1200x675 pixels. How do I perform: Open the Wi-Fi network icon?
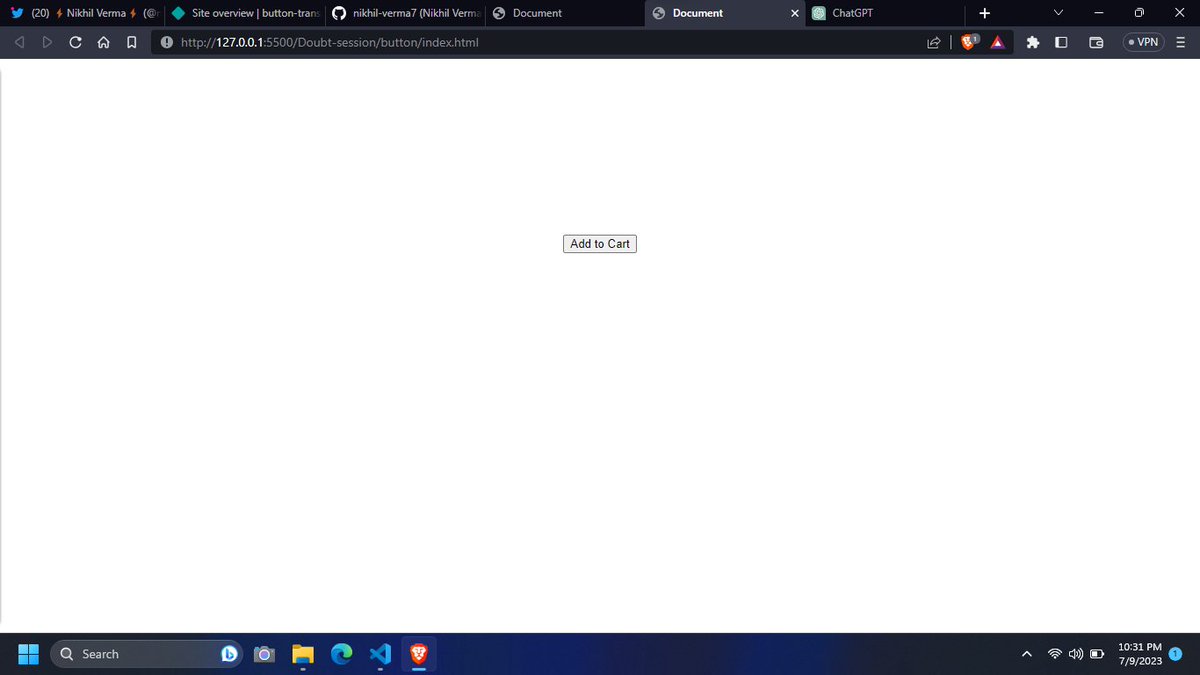click(1055, 654)
